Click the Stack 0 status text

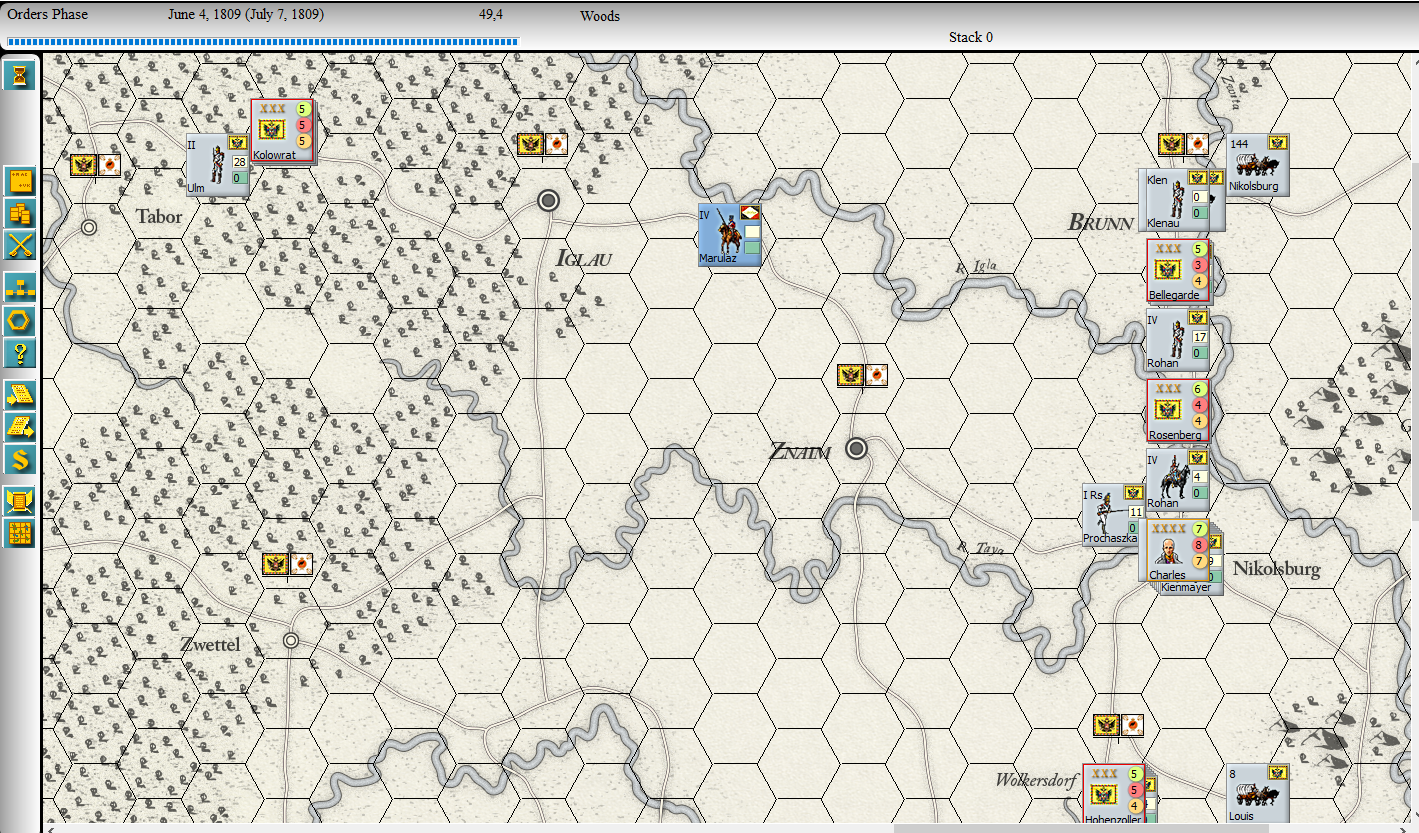click(x=971, y=38)
